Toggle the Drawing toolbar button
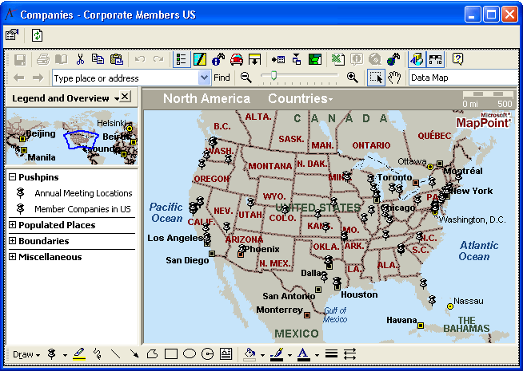This screenshot has width=527, height=385. click(x=200, y=59)
